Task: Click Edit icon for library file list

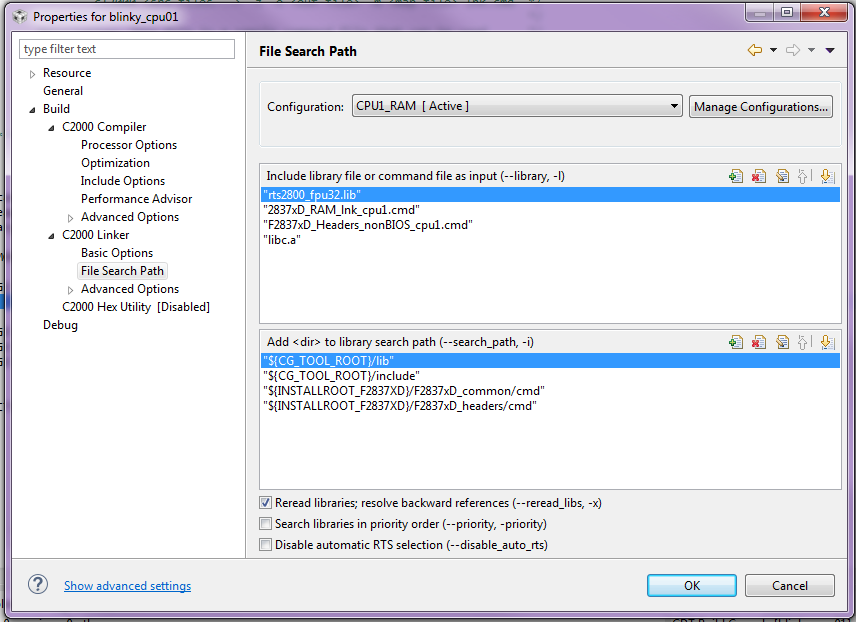Action: pyautogui.click(x=782, y=176)
